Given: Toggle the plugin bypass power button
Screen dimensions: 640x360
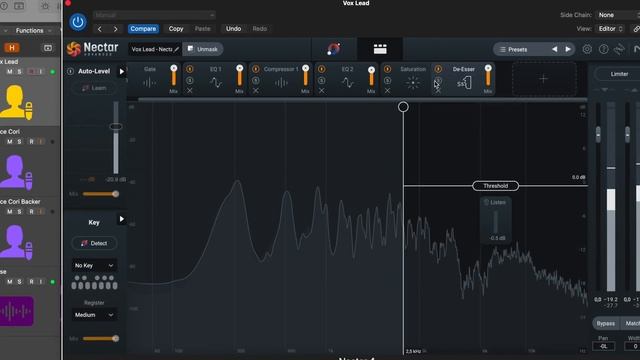Looking at the screenshot, I should (78, 22).
